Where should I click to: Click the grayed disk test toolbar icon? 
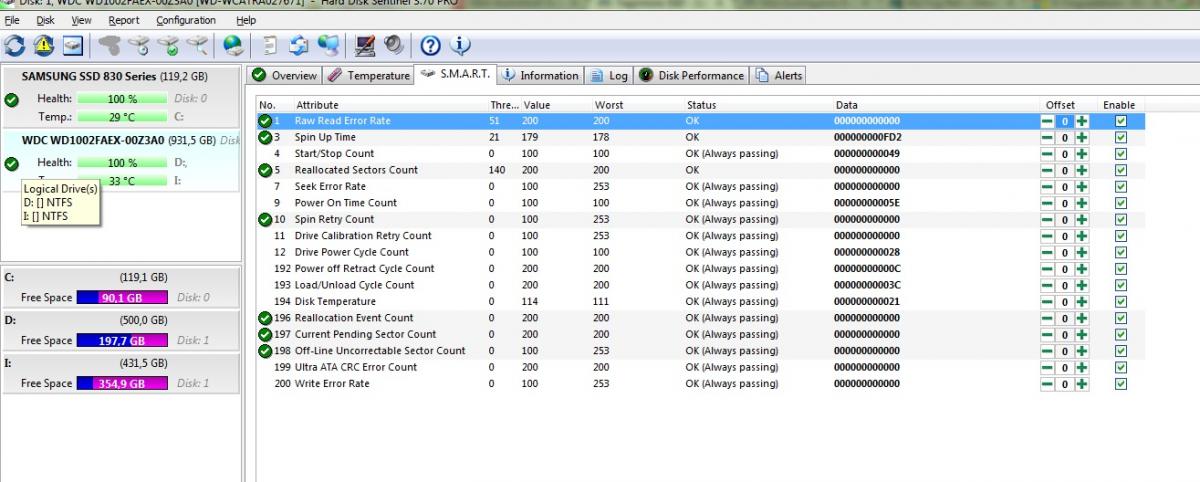tap(110, 45)
